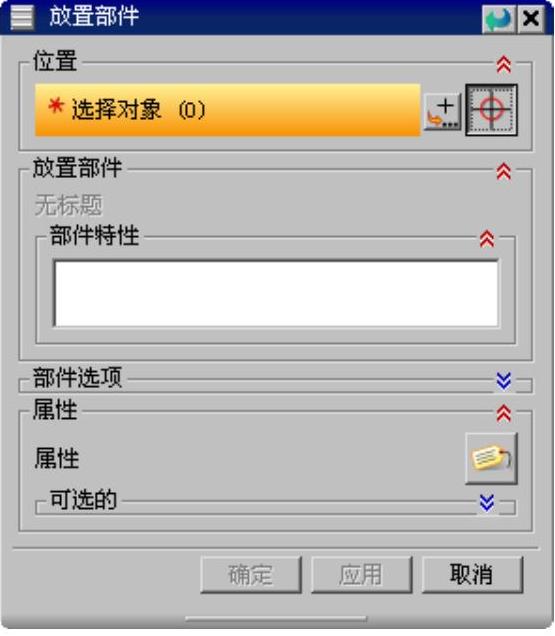Collapse the 部件特性 subsection chevron
This screenshot has width=555, height=636.
(x=487, y=238)
